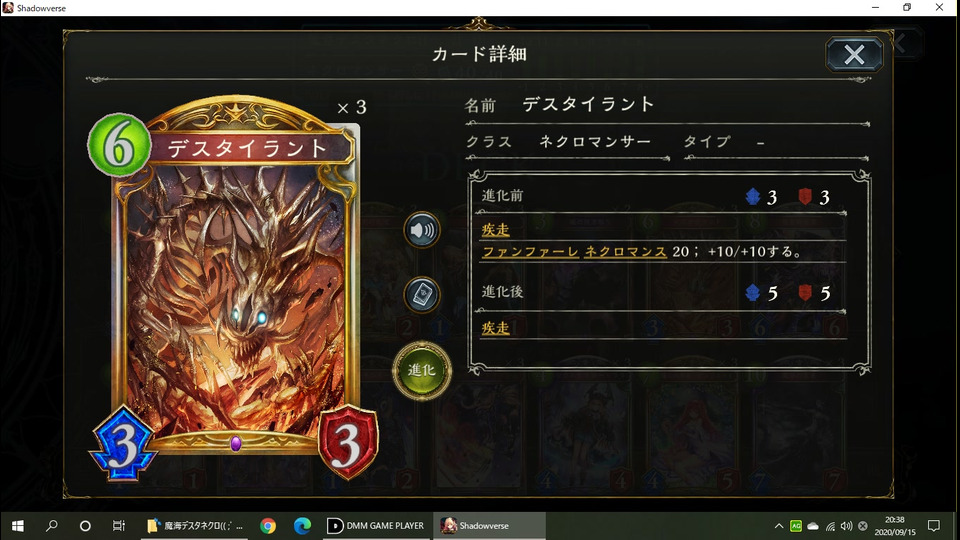Open the volume speaker tray icon
960x540 pixels.
846,526
